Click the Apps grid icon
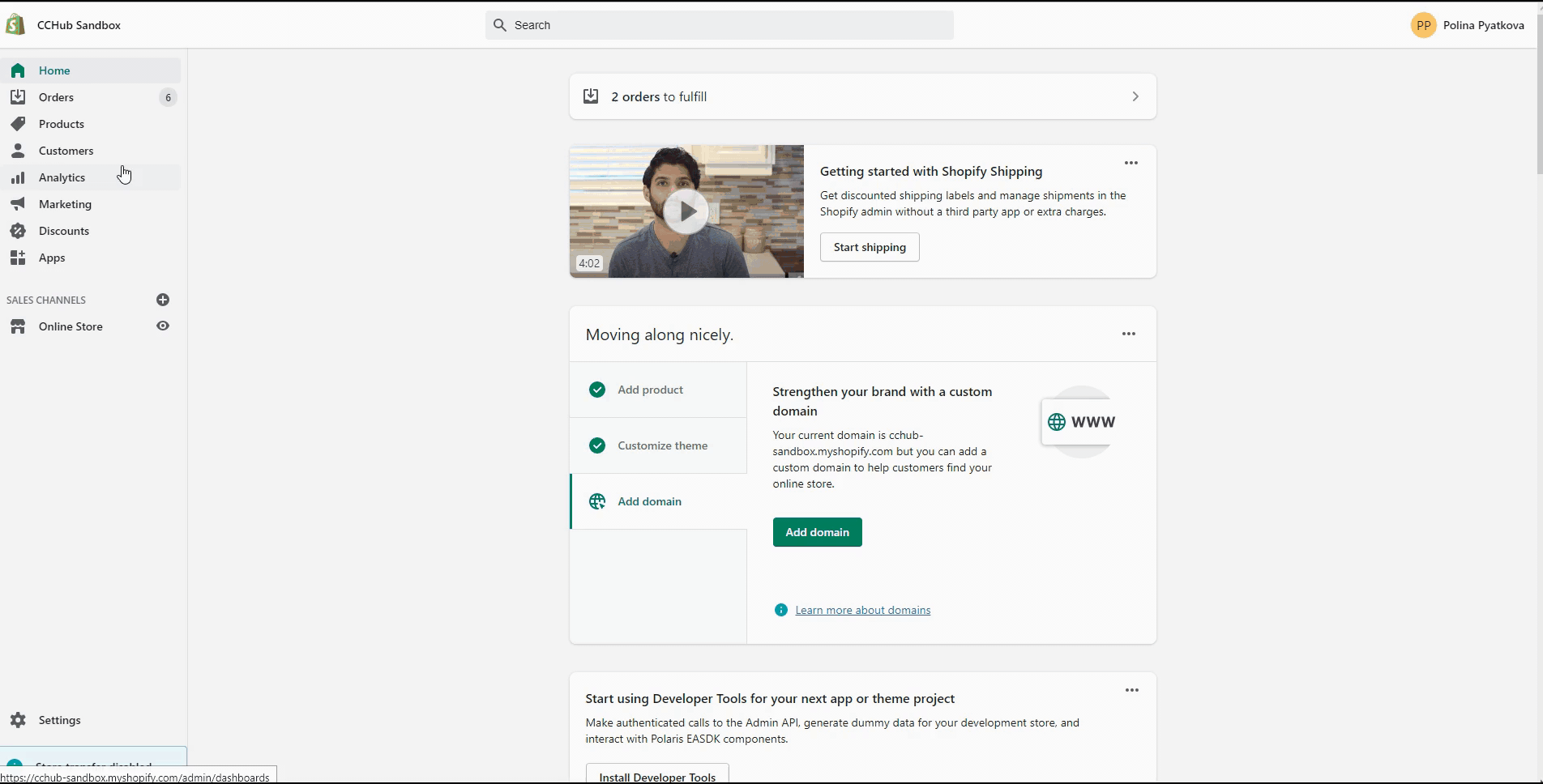Screen dimensions: 1543x784 point(18,258)
